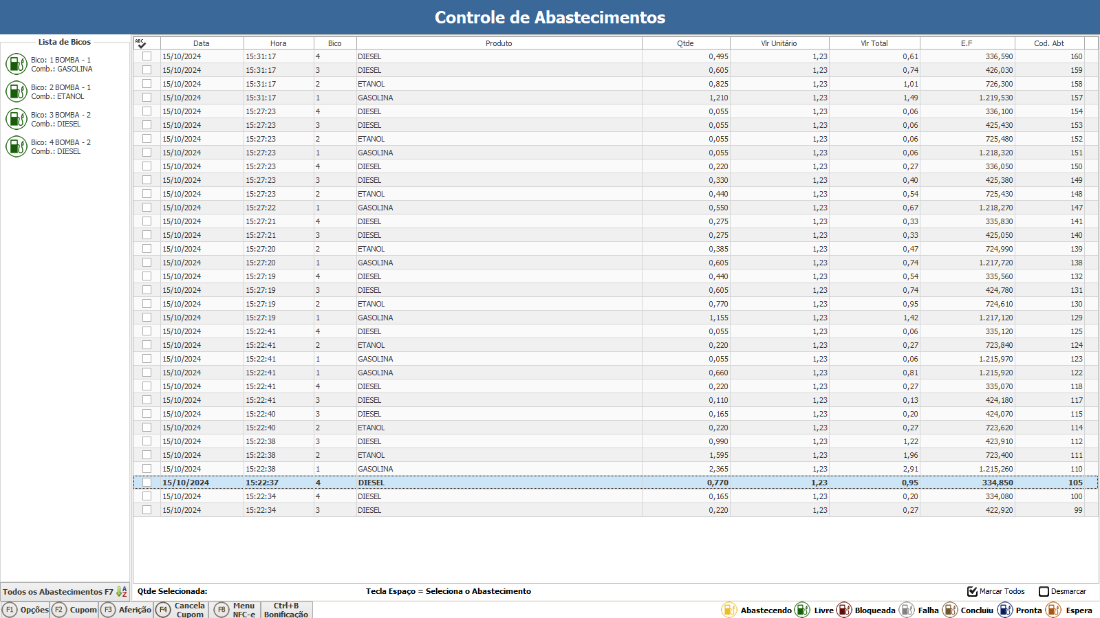Select the Bico 2 etanol pump icon
Image resolution: width=1100 pixels, height=618 pixels.
tap(16, 91)
